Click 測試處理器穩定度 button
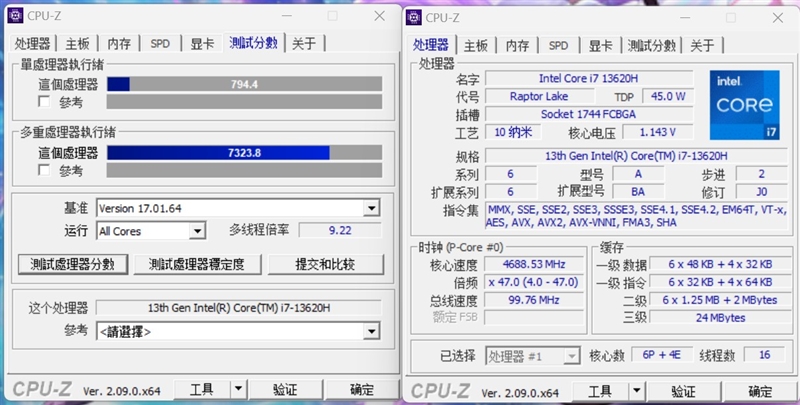Image resolution: width=800 pixels, height=405 pixels. coord(197,264)
